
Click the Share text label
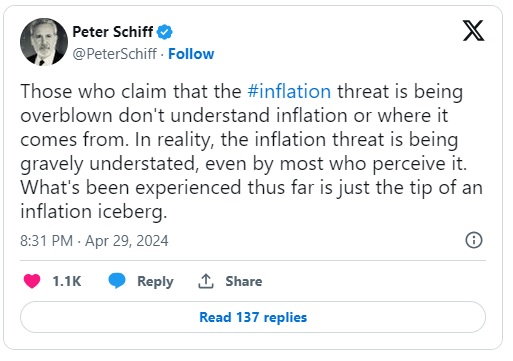tap(244, 281)
